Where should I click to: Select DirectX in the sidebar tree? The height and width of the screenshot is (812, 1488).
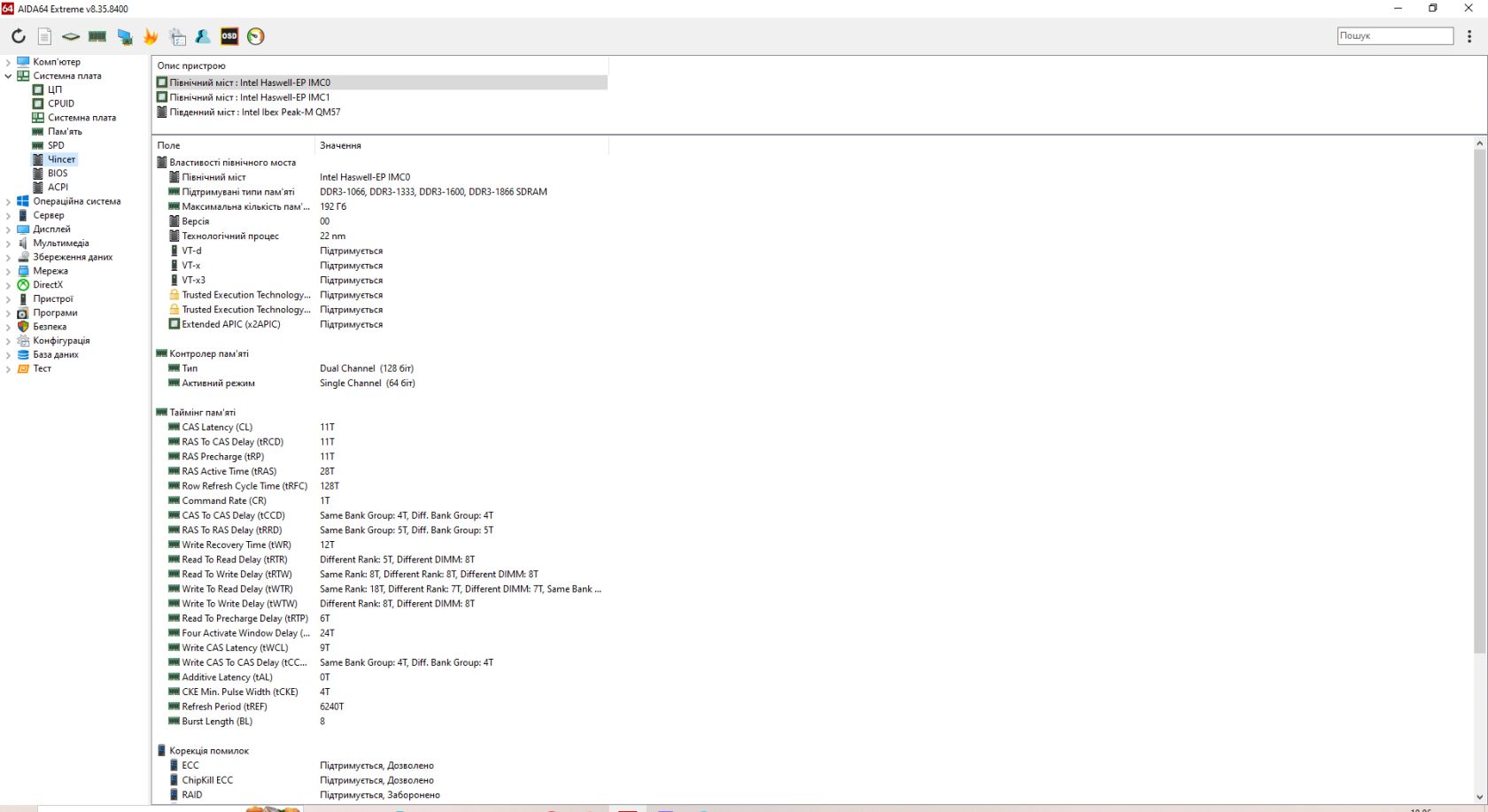point(48,285)
